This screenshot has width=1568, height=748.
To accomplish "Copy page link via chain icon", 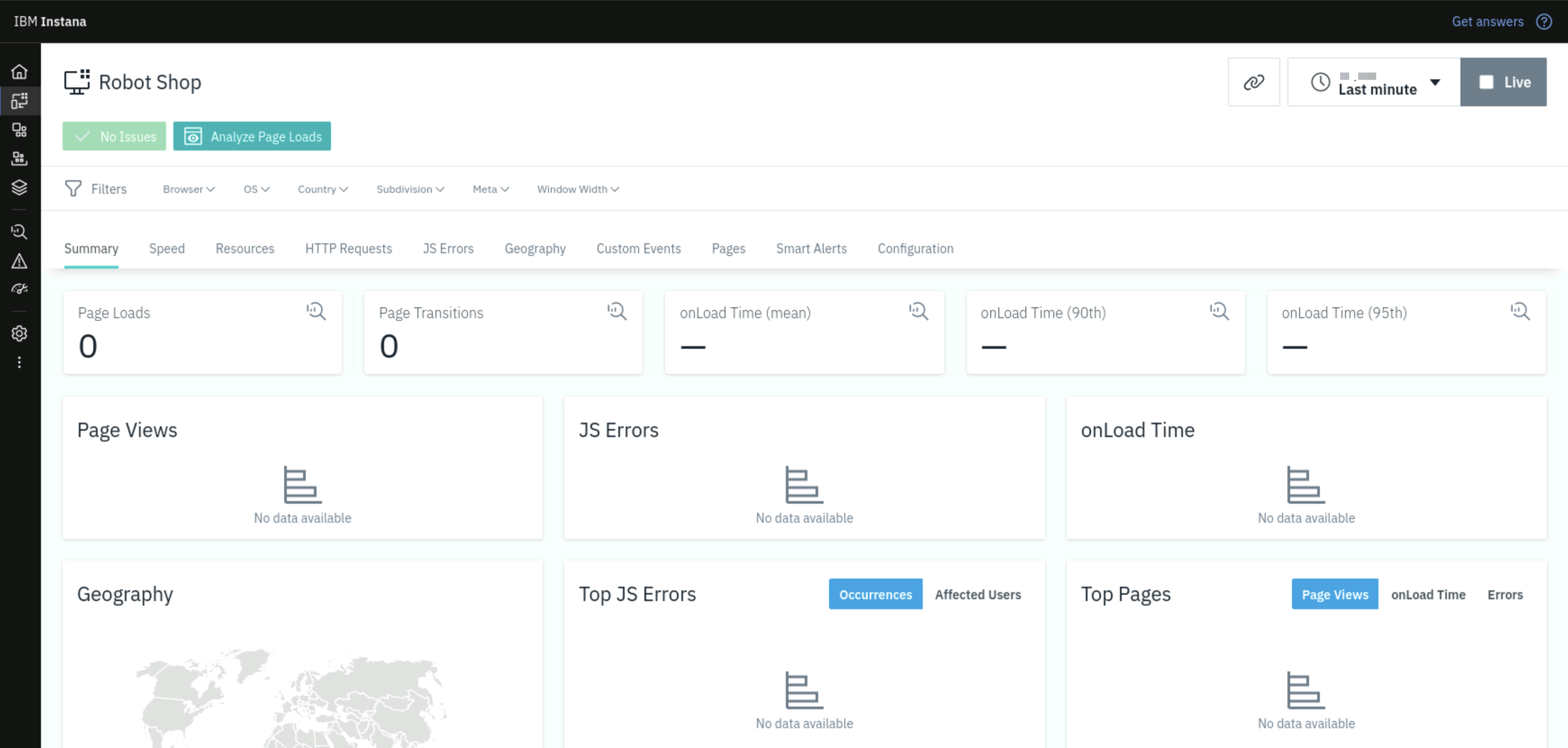I will (1253, 82).
